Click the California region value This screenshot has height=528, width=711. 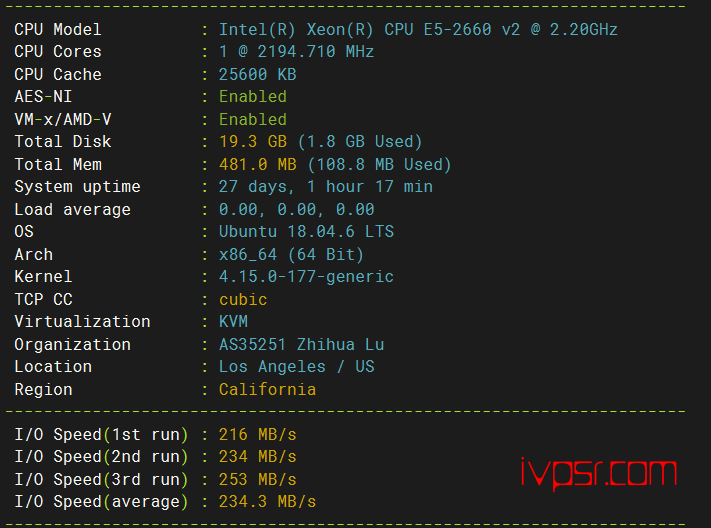click(x=267, y=390)
